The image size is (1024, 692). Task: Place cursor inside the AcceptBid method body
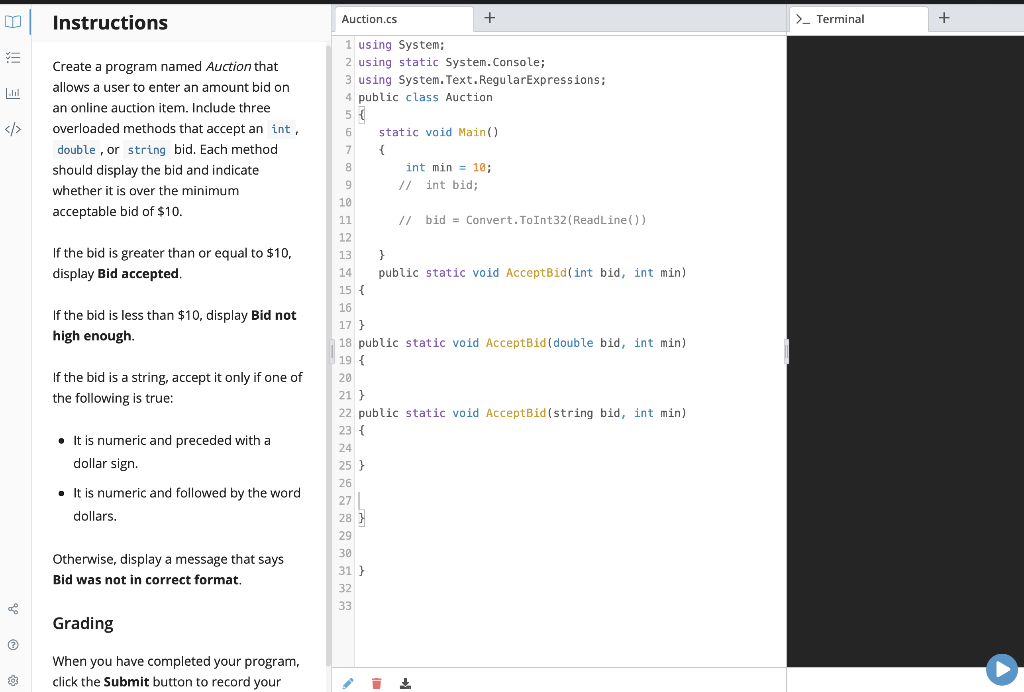pos(420,309)
